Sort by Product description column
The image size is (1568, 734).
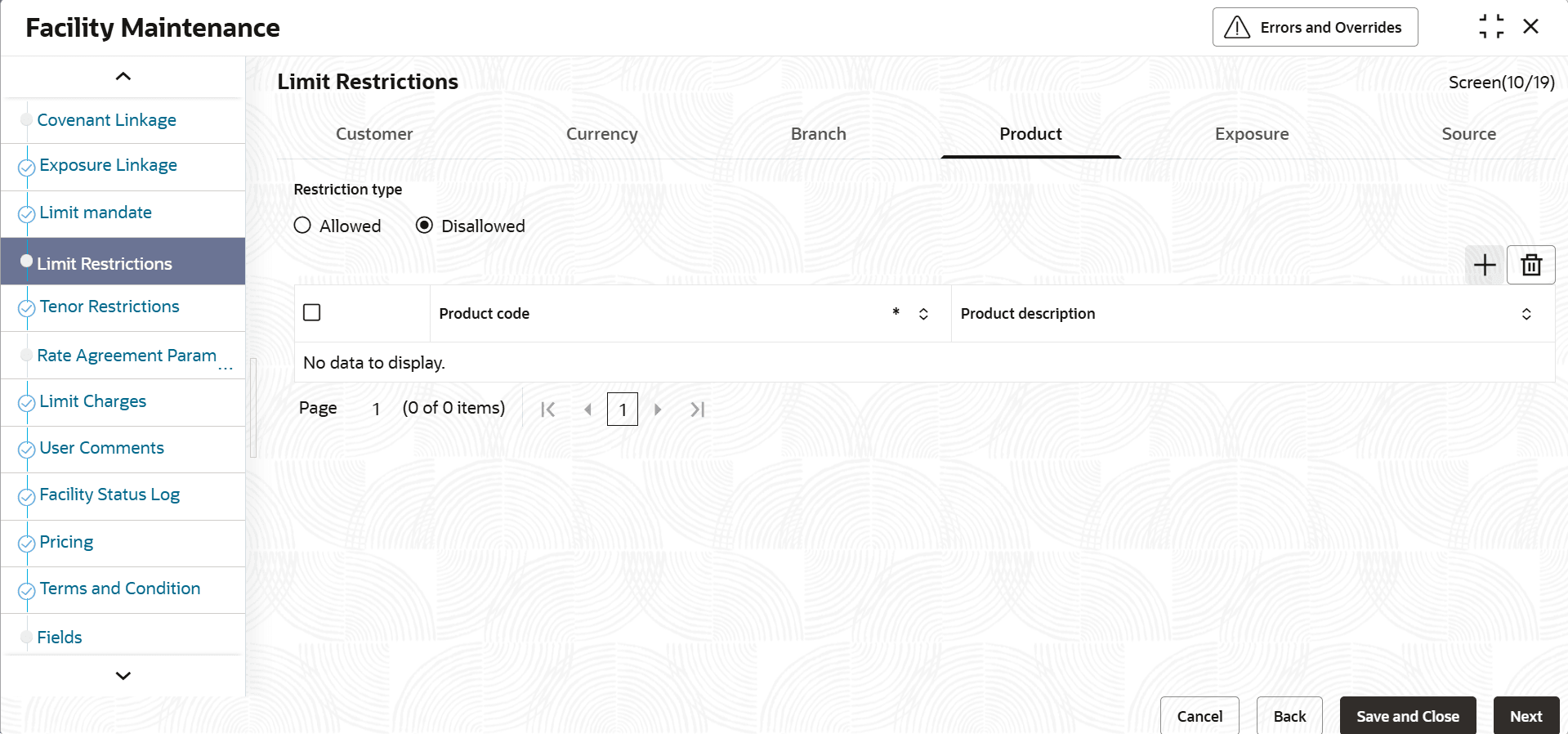[1526, 314]
